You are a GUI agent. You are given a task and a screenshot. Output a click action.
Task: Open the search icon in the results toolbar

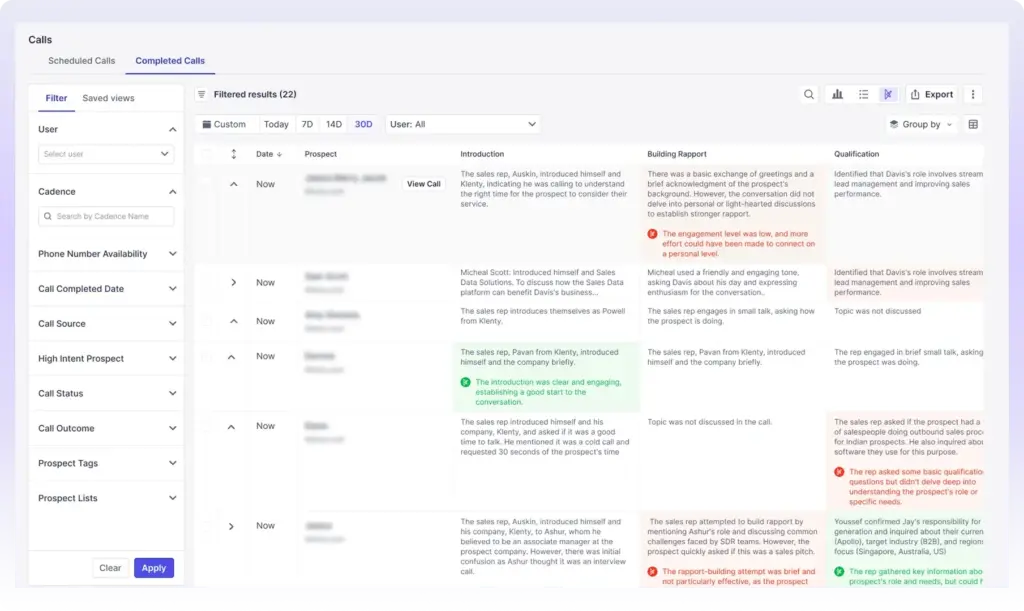coord(809,93)
